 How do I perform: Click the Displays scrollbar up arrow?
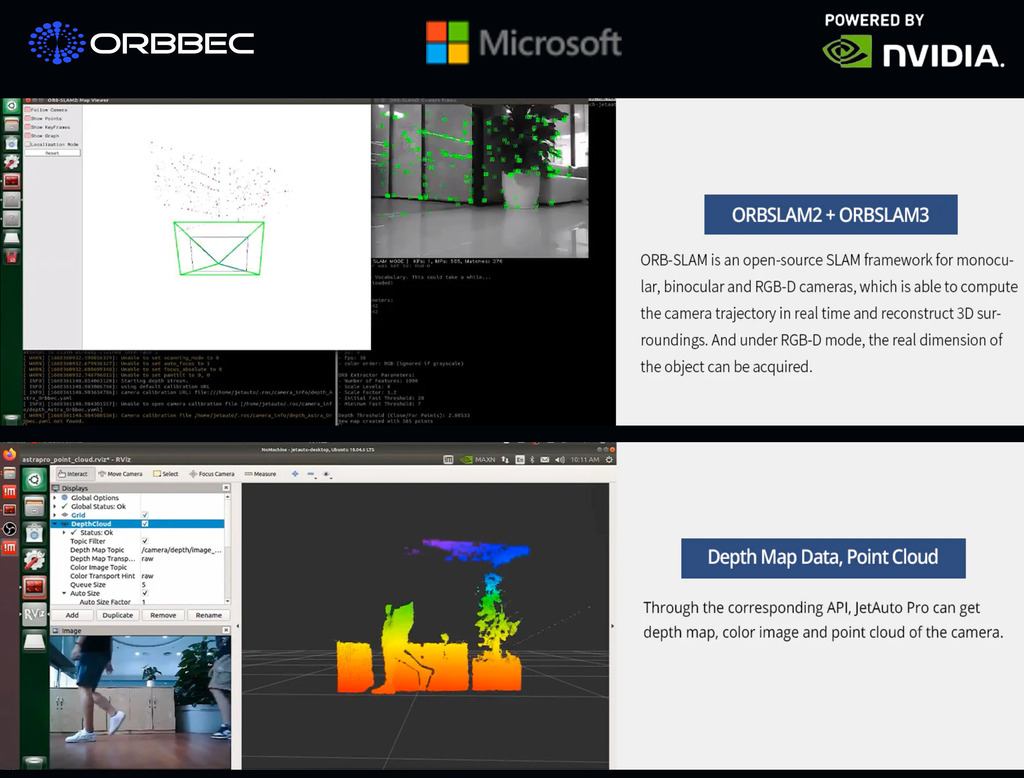tap(227, 497)
